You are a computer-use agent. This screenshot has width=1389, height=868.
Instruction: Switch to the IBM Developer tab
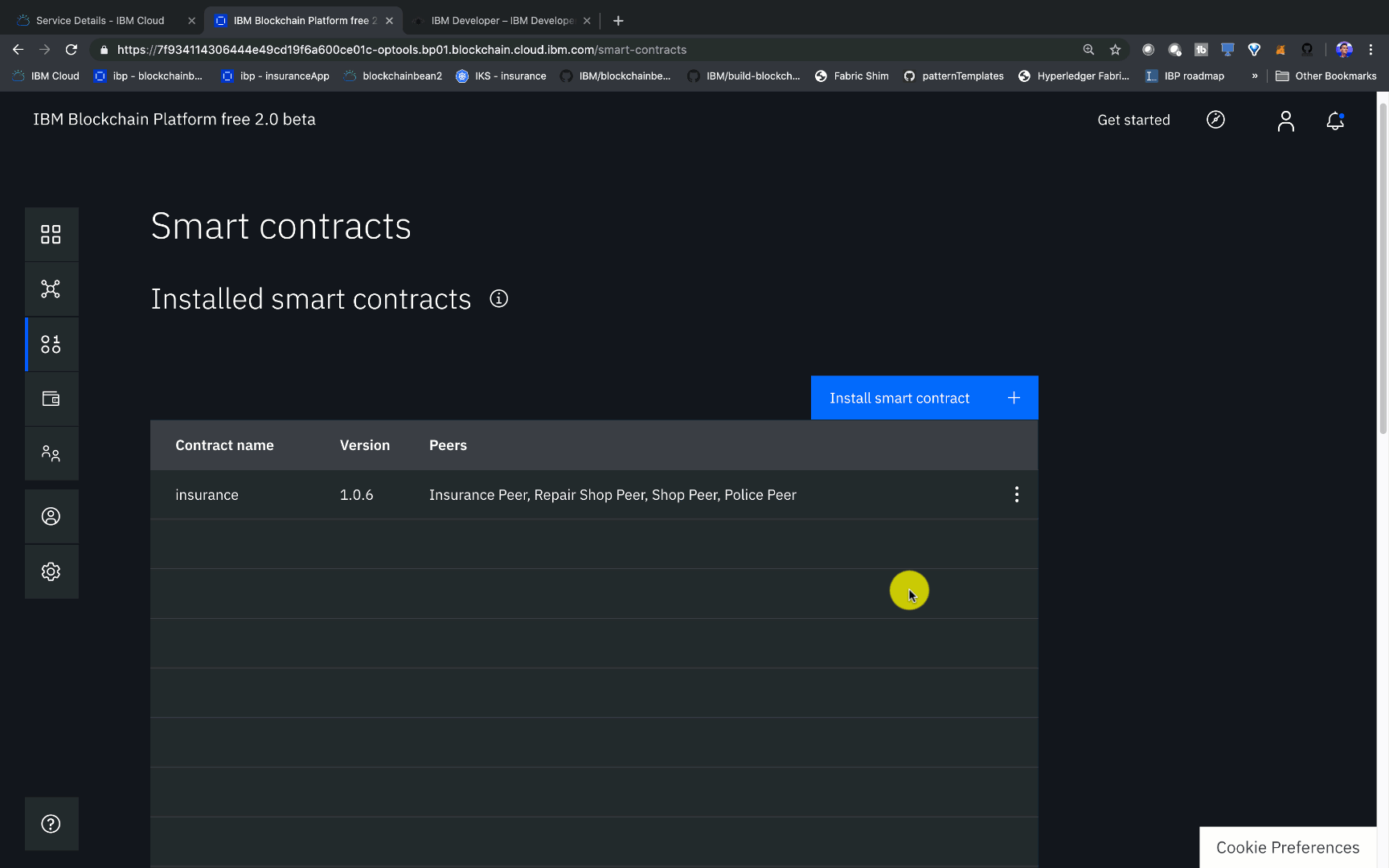coord(503,21)
